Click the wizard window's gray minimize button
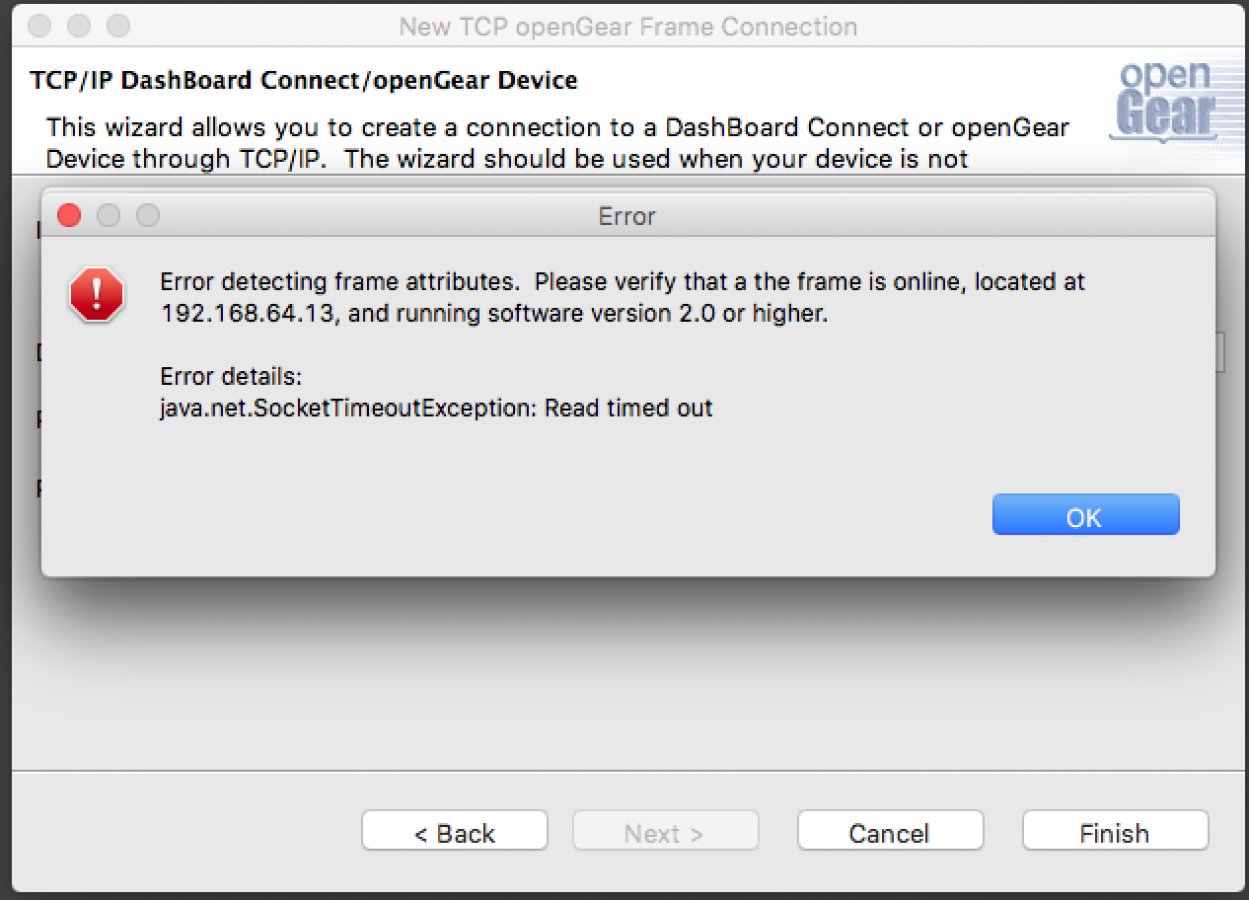The height and width of the screenshot is (900, 1249). pyautogui.click(x=79, y=25)
